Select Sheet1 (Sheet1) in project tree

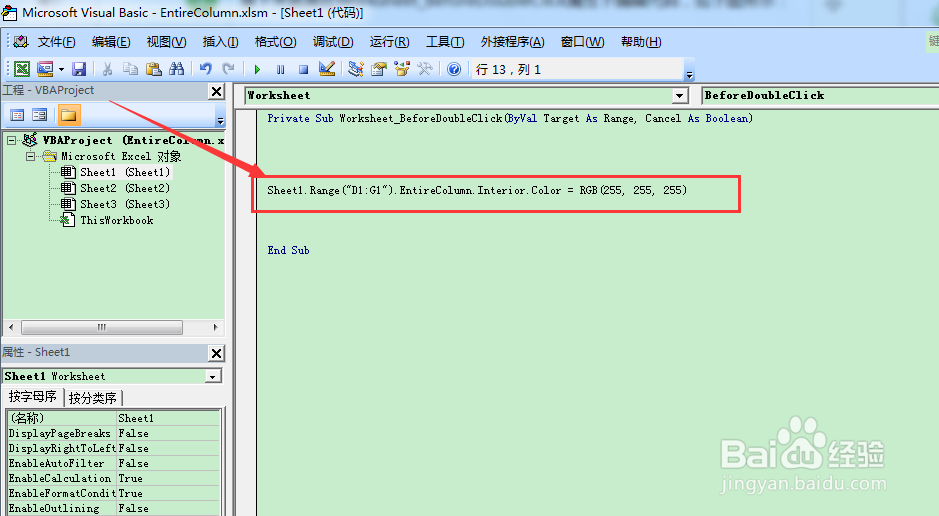[125, 172]
